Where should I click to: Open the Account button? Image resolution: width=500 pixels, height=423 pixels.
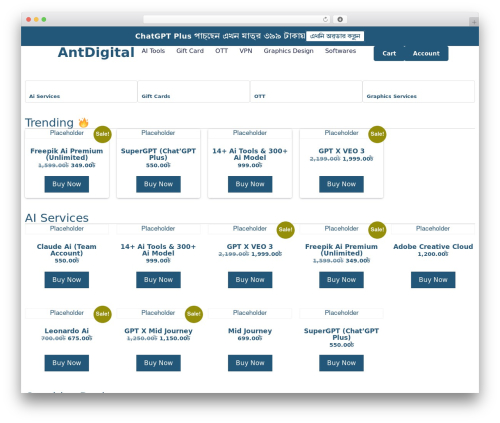click(x=426, y=53)
